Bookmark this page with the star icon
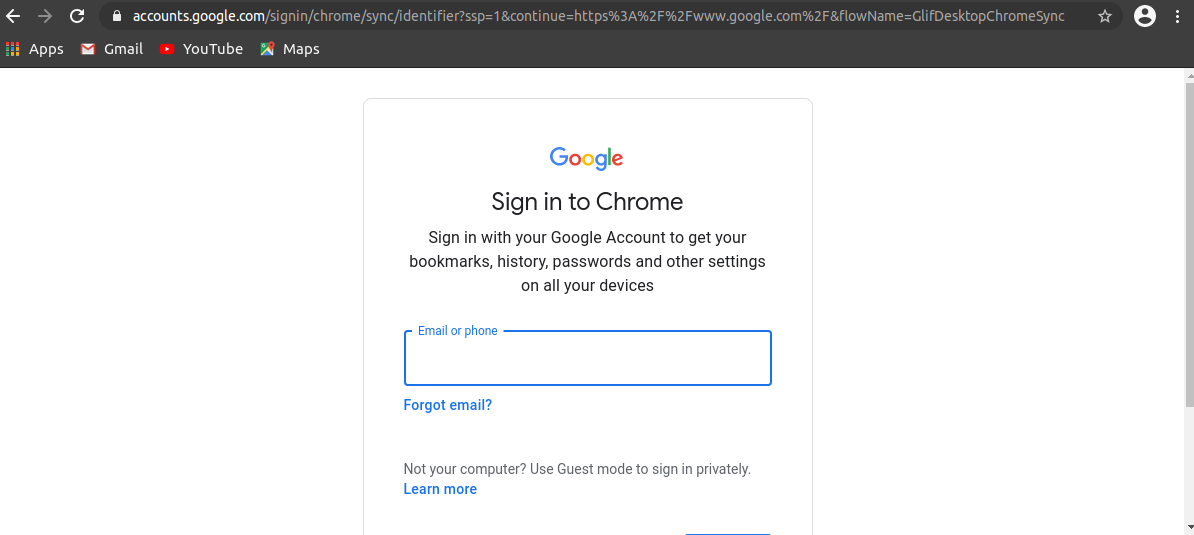The width and height of the screenshot is (1194, 535). (1105, 16)
